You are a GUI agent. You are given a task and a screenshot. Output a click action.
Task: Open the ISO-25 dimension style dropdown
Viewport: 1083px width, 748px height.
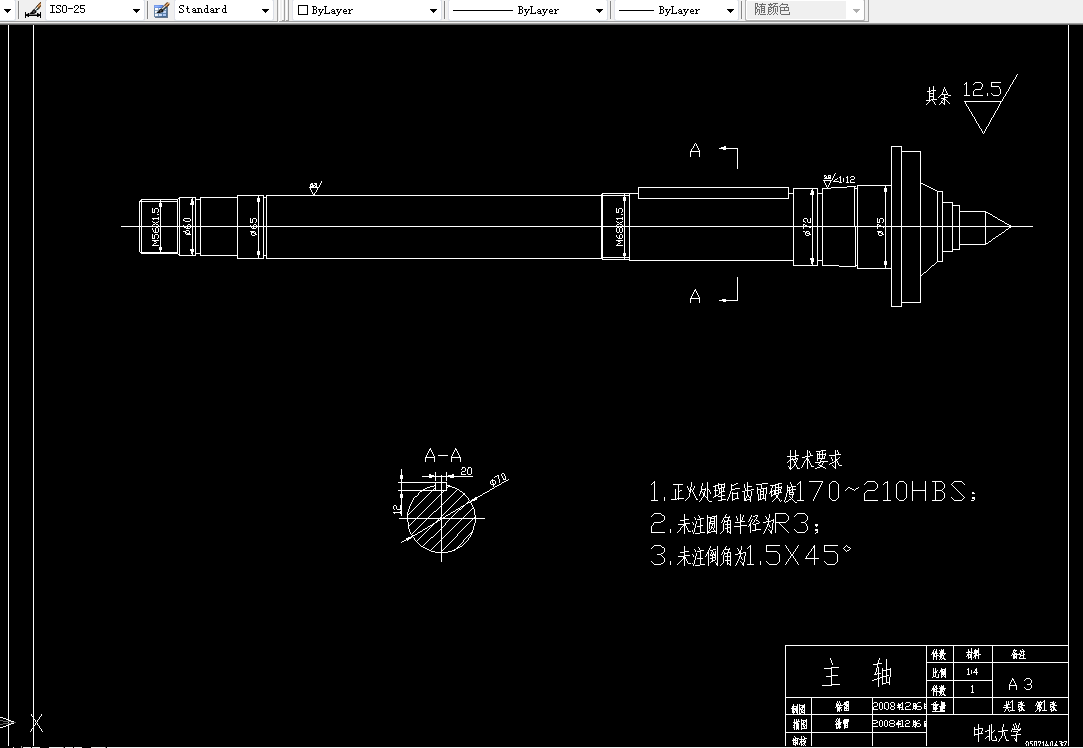[x=136, y=10]
